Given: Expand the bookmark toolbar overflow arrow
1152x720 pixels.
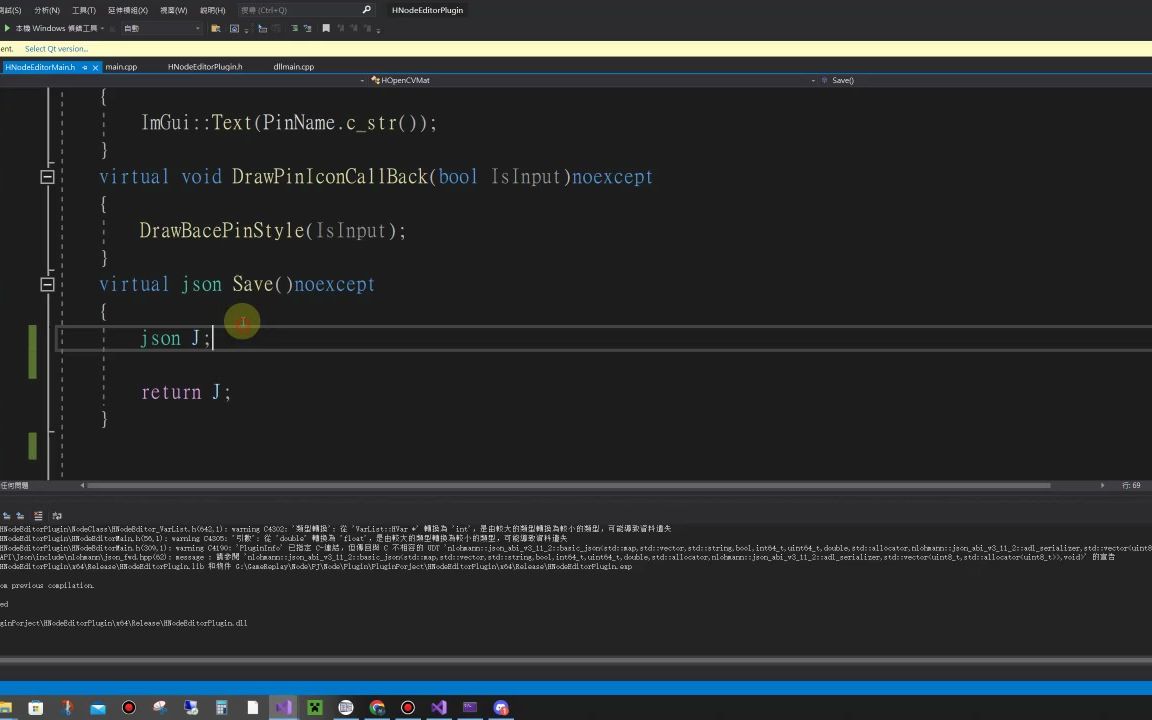Looking at the screenshot, I should coord(378,29).
